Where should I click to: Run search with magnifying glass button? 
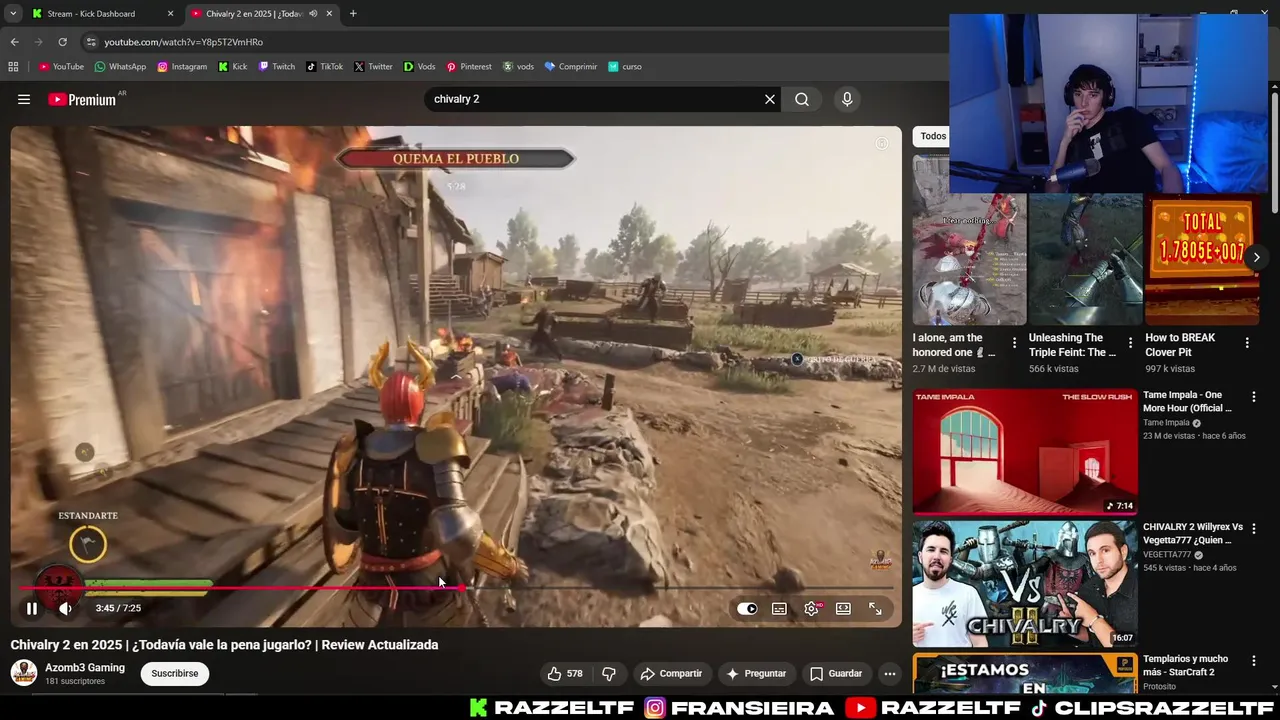[x=802, y=99]
